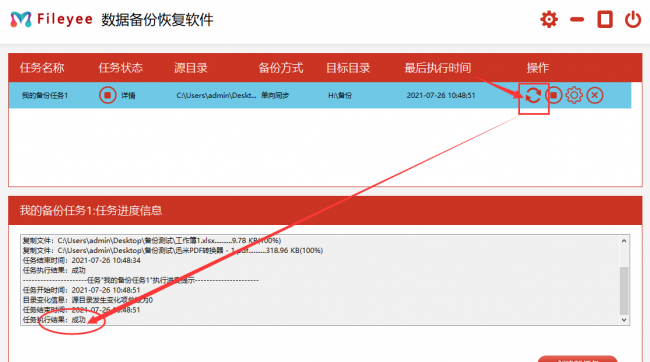The height and width of the screenshot is (362, 650).
Task: Click the log panel scrollbar down arrow
Action: click(x=624, y=320)
